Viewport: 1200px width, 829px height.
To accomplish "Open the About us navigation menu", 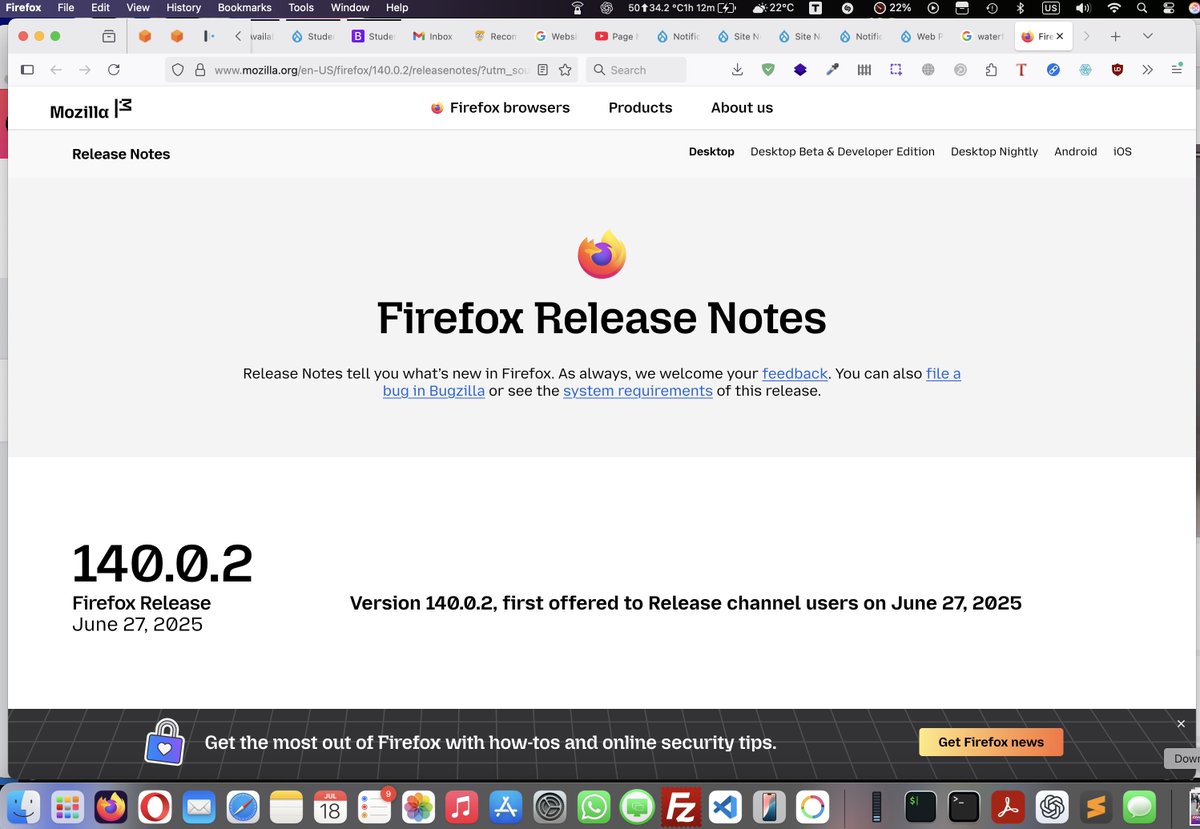I will pyautogui.click(x=742, y=108).
